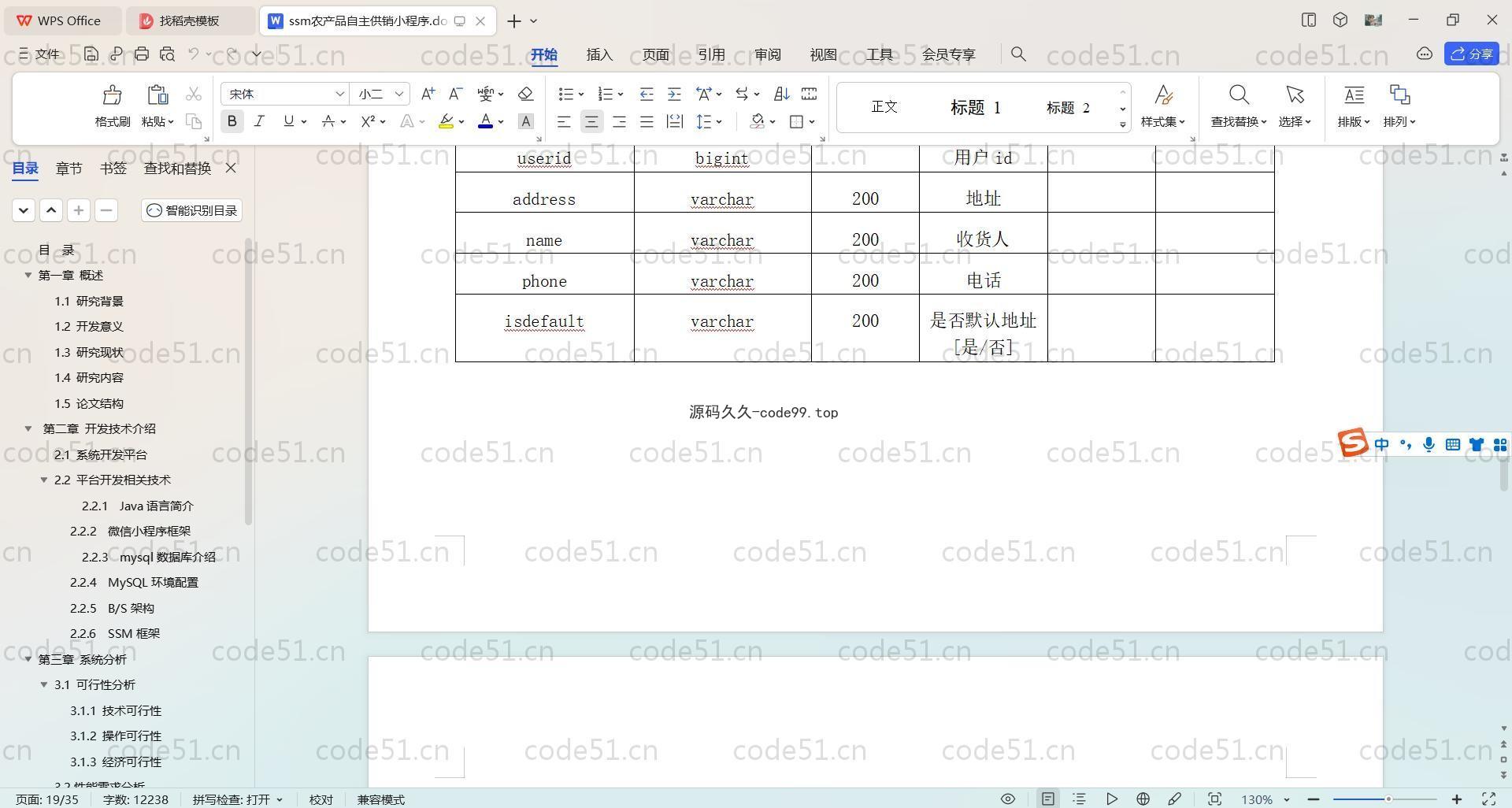This screenshot has width=1512, height=808.
Task: Click the 找稻壳模板 window tab
Action: coord(189,21)
